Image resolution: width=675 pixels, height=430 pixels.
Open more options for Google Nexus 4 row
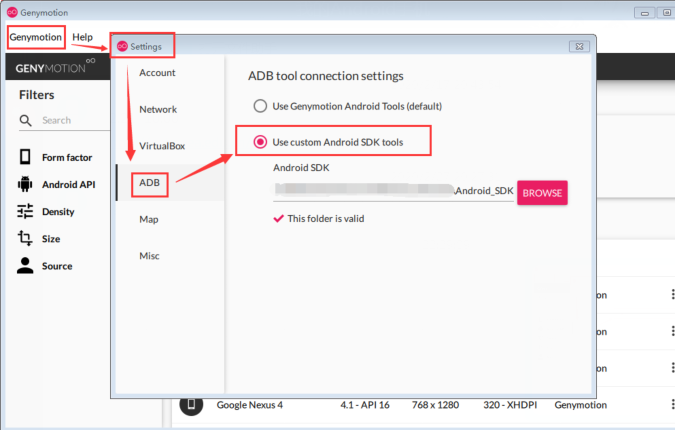(x=672, y=404)
